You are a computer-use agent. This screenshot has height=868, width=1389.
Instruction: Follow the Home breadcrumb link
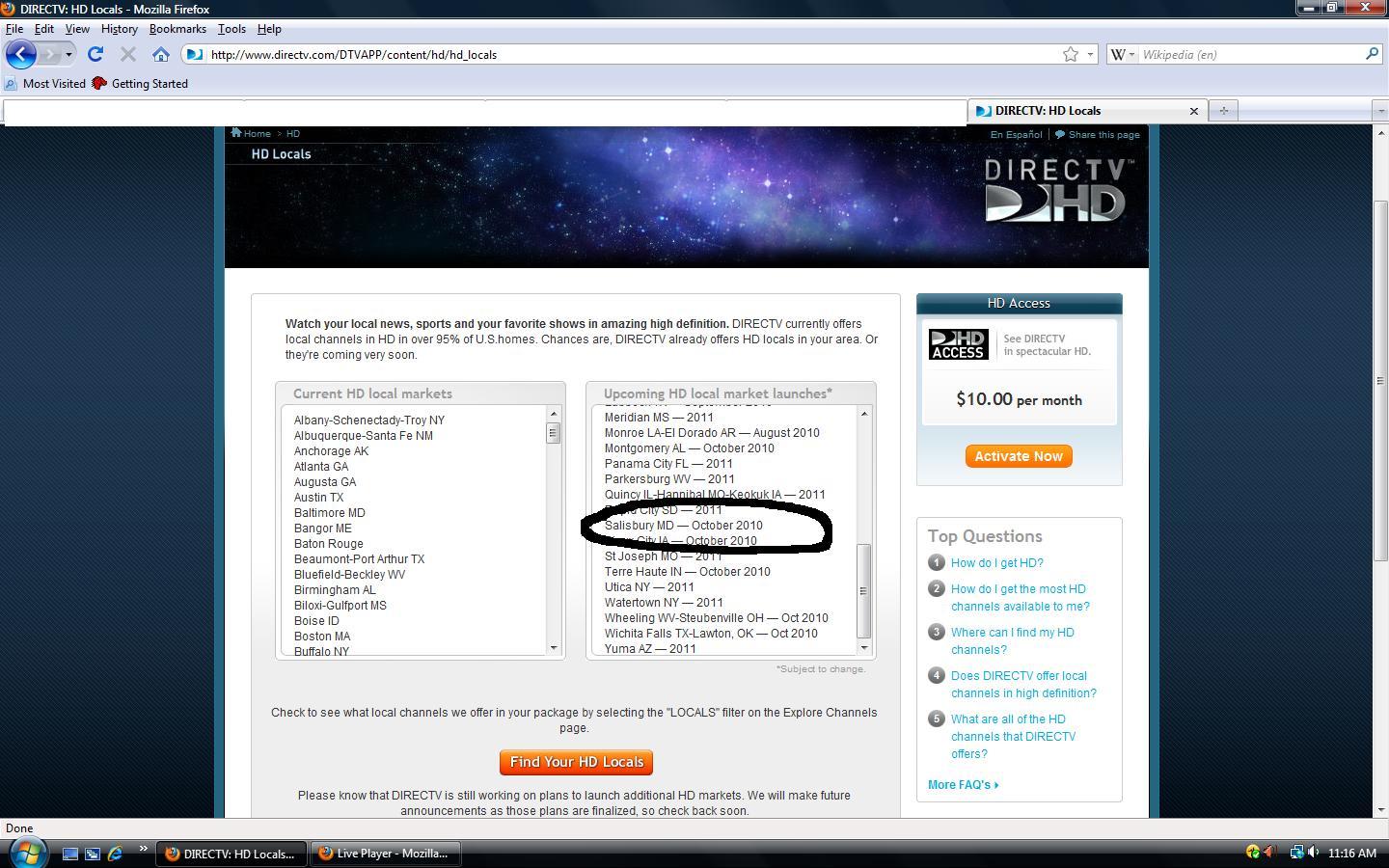click(x=257, y=134)
